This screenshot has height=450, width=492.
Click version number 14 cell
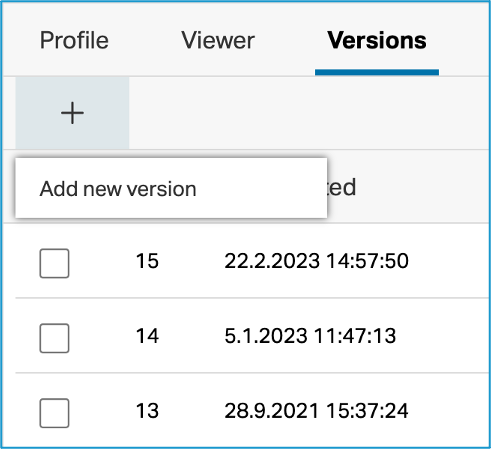point(147,336)
